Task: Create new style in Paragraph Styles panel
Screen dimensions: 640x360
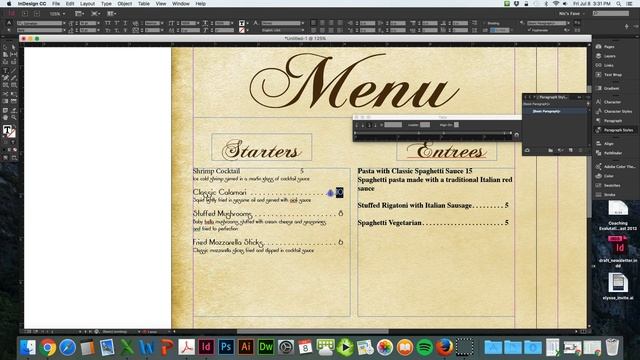Action: (x=571, y=150)
